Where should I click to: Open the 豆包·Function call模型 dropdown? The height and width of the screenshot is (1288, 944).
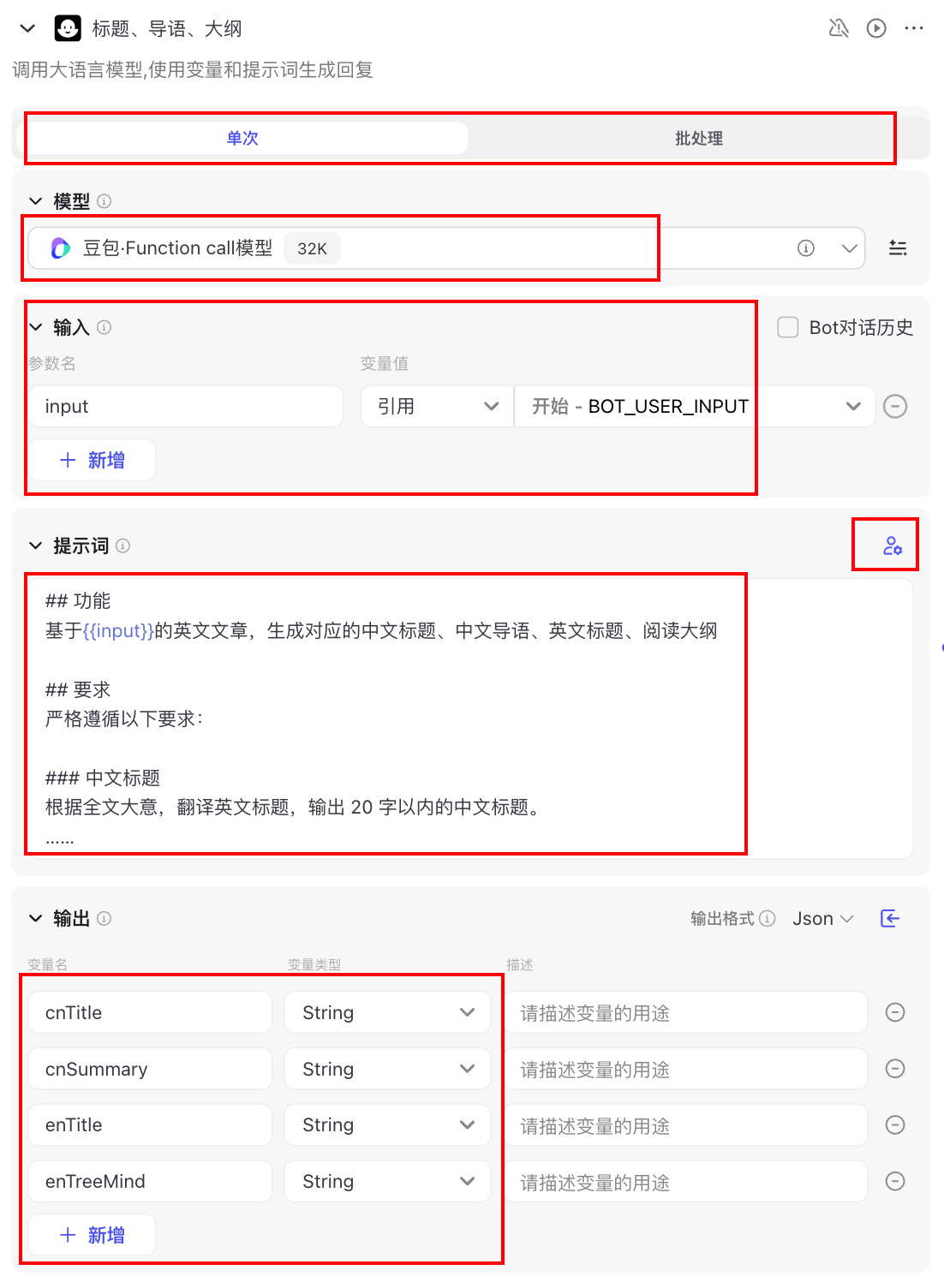coord(446,248)
